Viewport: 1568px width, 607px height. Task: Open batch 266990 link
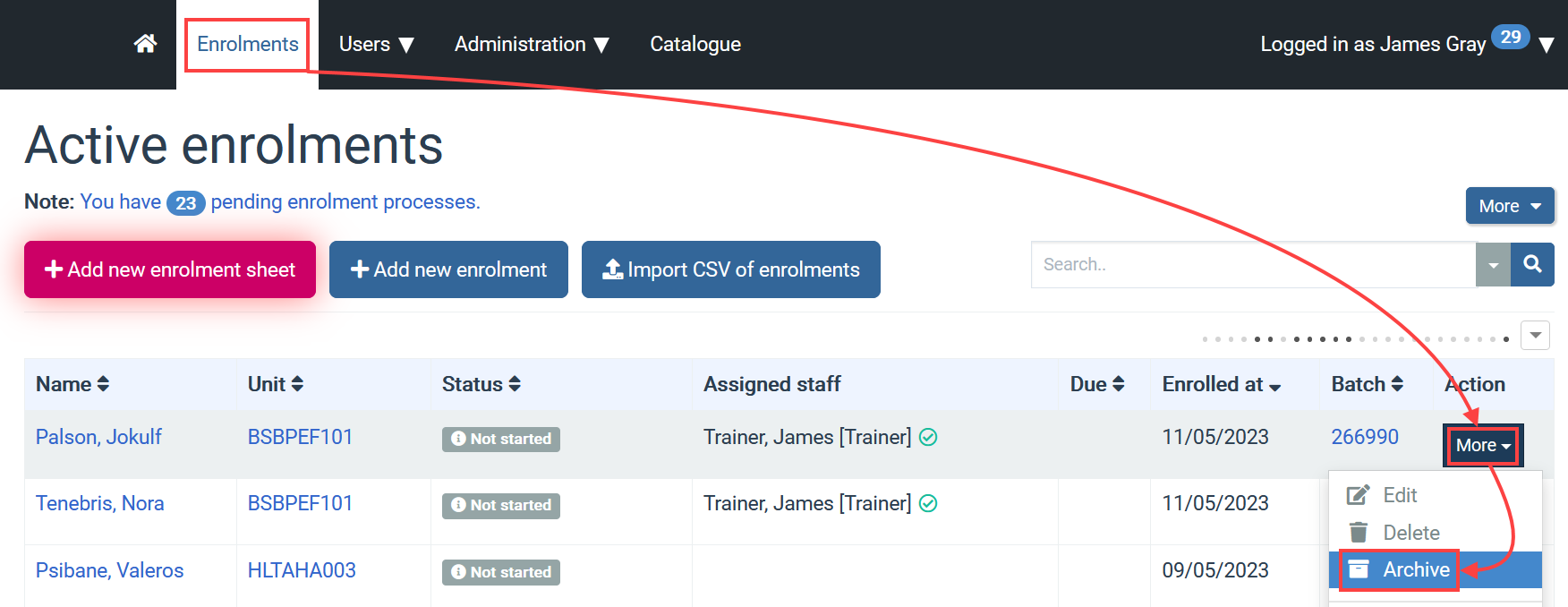coord(1364,437)
